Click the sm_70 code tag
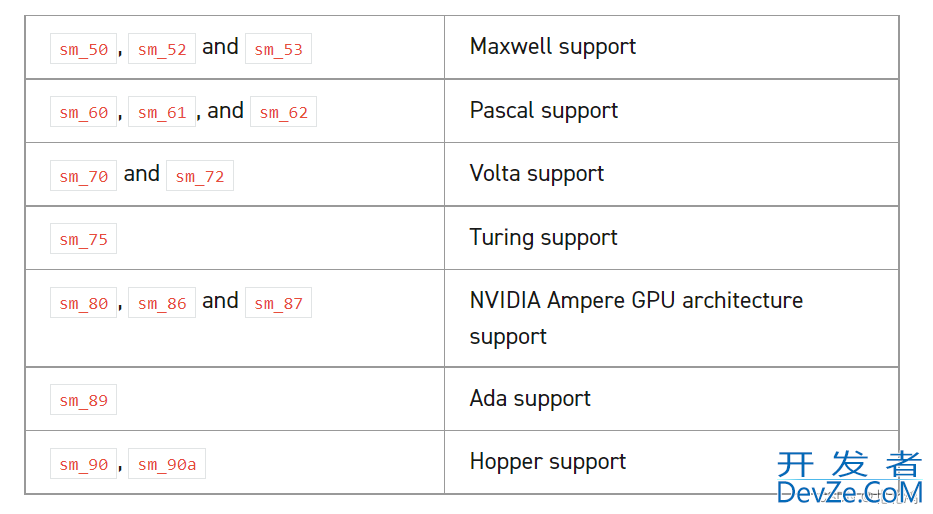Image resolution: width=933 pixels, height=514 pixels. click(83, 175)
